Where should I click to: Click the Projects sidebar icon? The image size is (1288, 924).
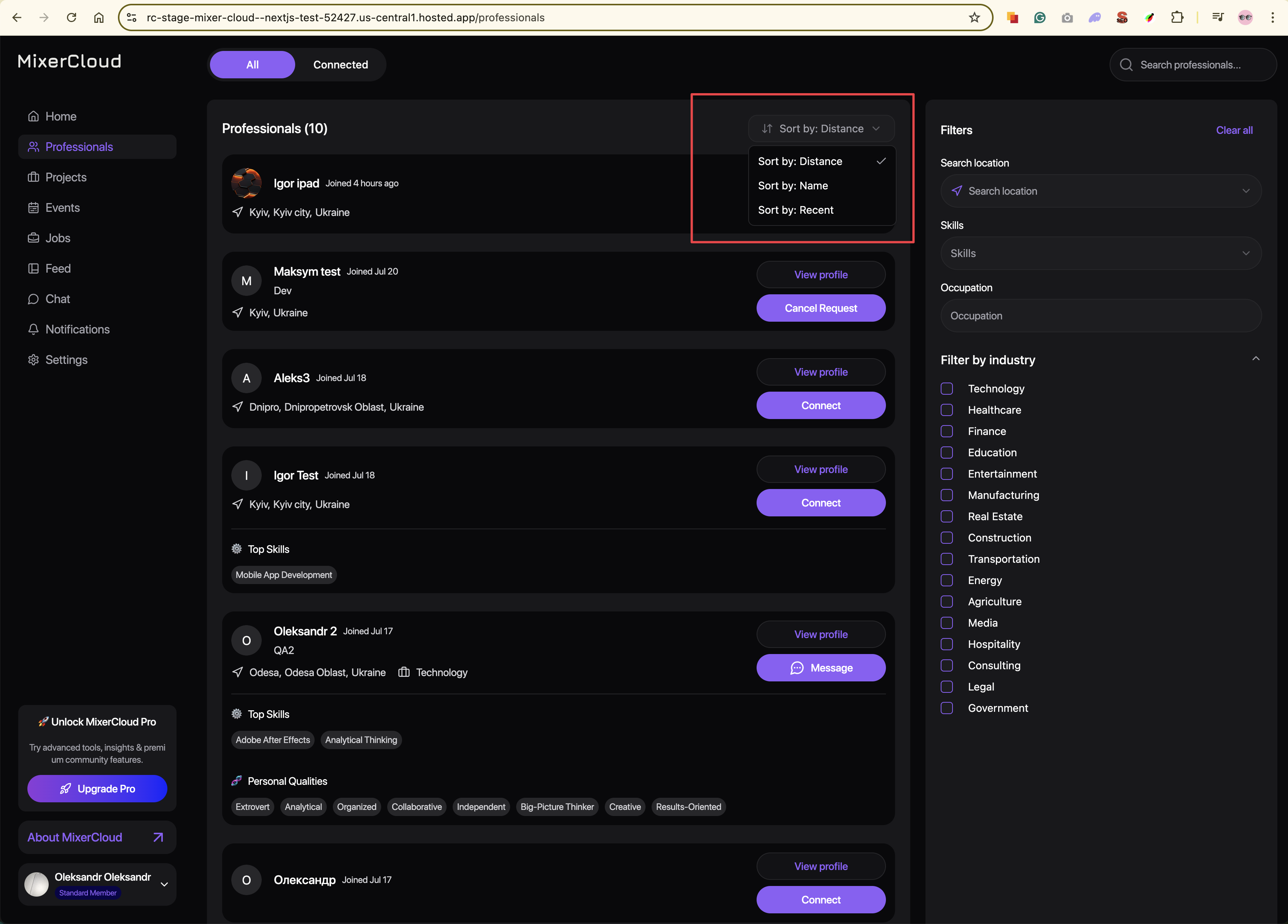(x=33, y=177)
